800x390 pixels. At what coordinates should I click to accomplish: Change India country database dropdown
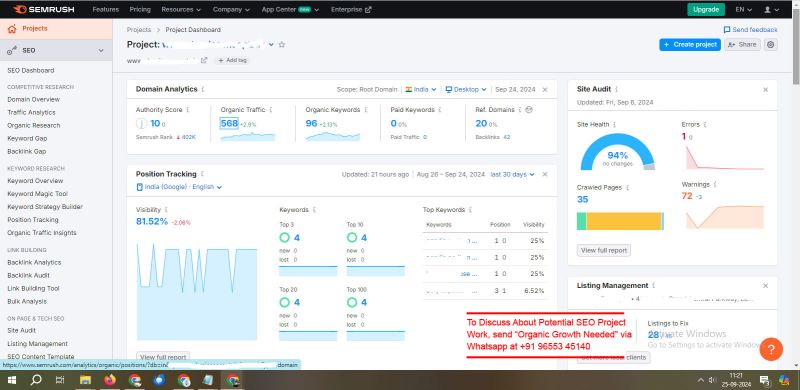[x=421, y=89]
